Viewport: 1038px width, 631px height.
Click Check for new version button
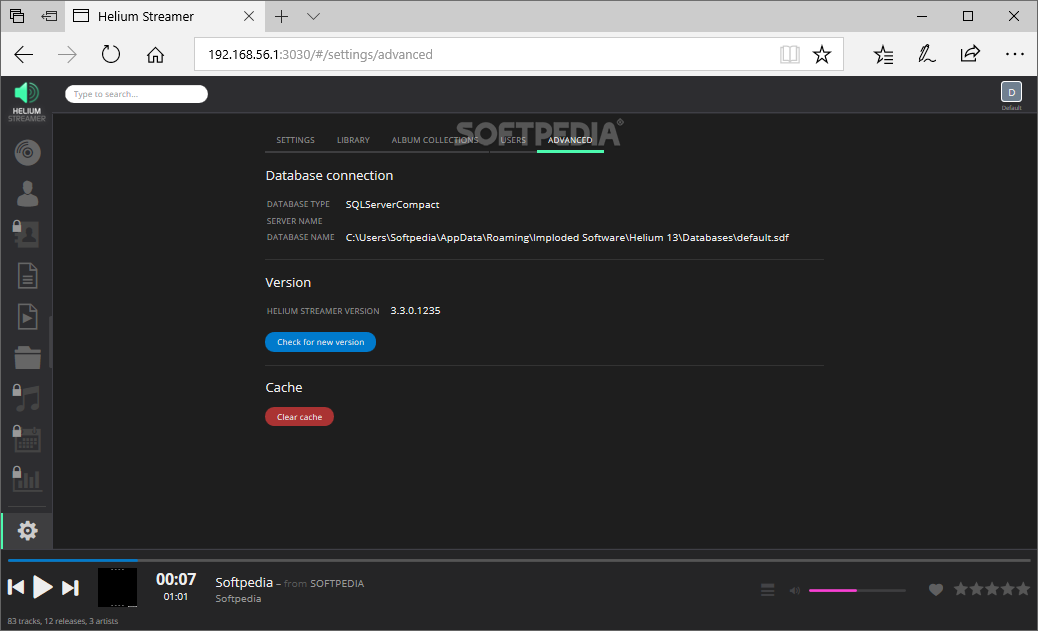320,342
